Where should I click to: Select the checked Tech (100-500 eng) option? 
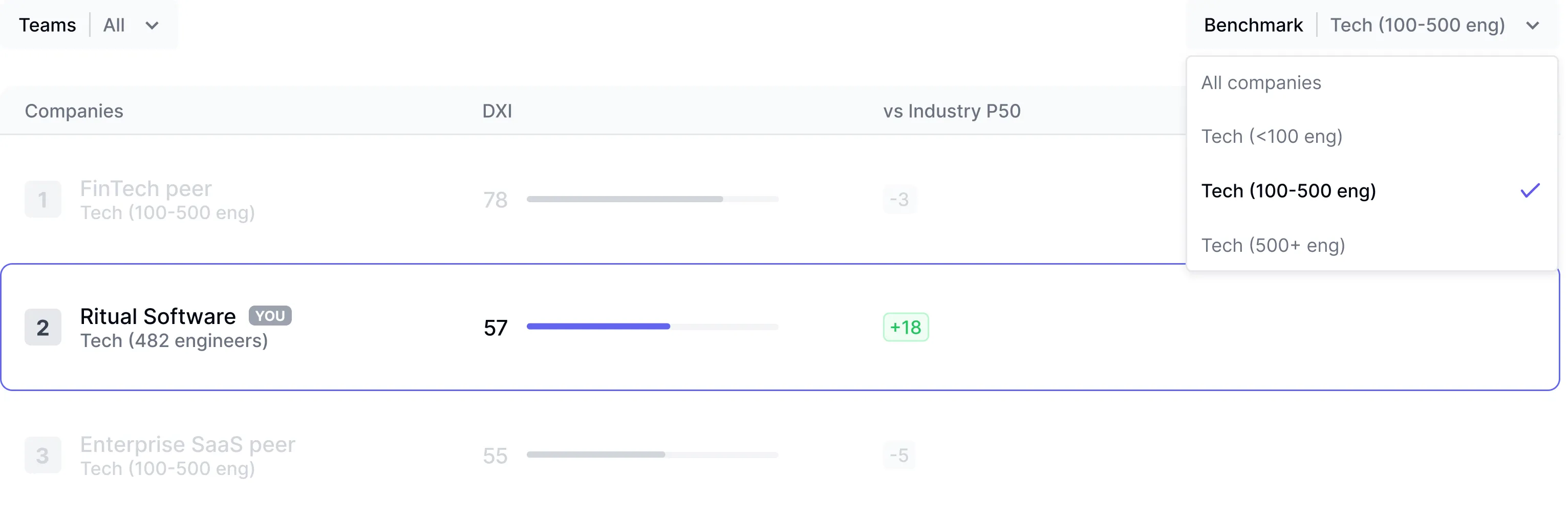pos(1288,191)
